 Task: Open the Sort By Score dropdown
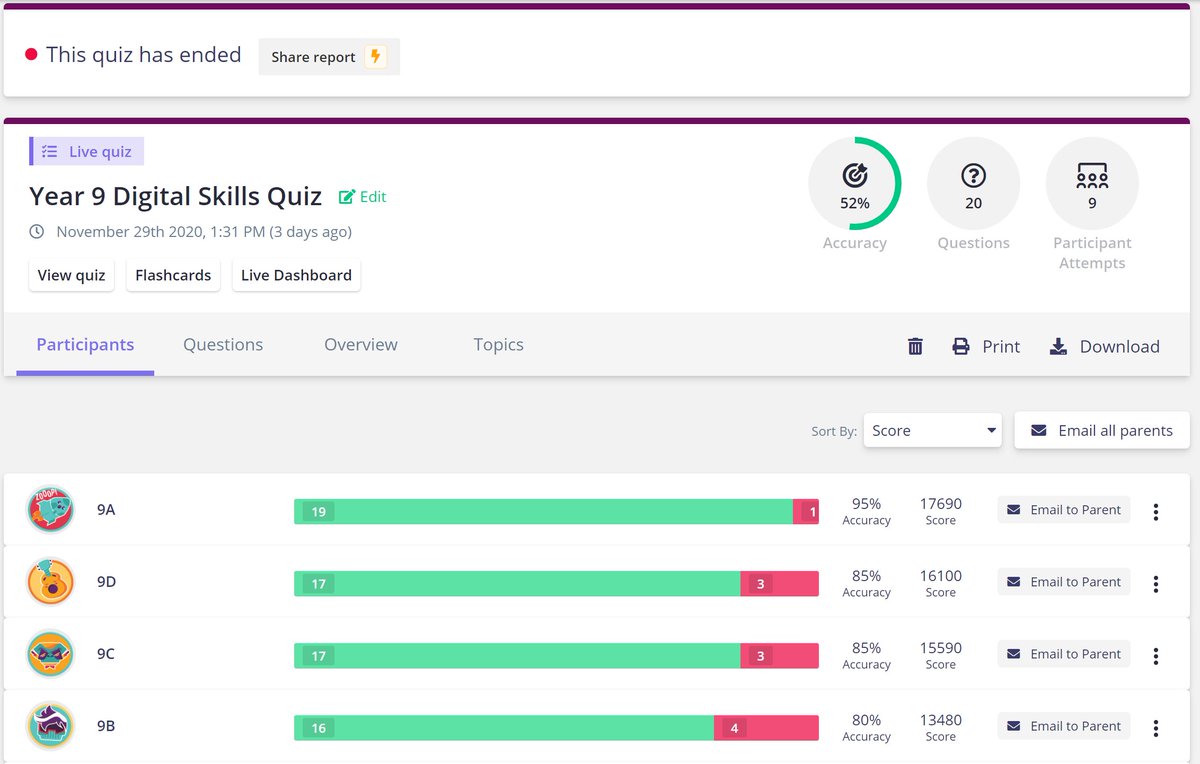[932, 430]
